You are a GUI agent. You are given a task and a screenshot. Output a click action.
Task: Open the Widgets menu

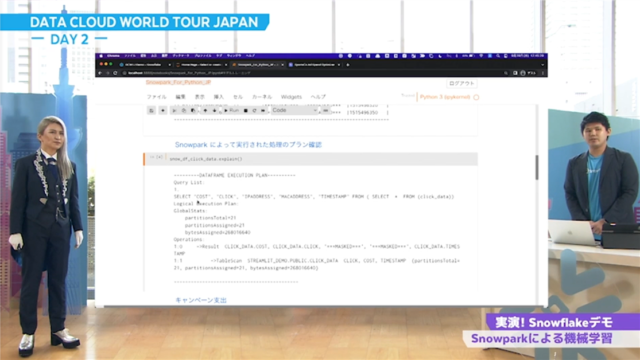click(291, 97)
